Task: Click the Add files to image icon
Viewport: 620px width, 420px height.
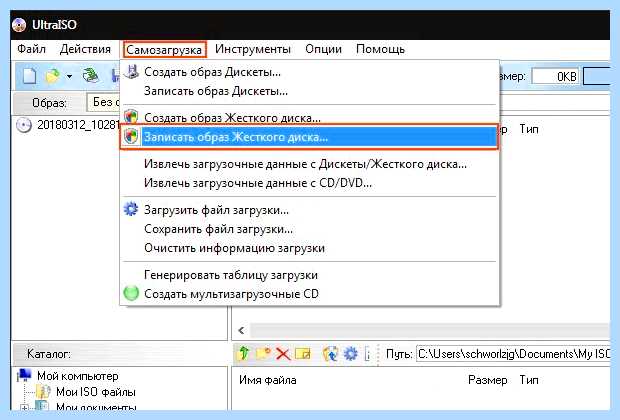Action: pyautogui.click(x=330, y=353)
